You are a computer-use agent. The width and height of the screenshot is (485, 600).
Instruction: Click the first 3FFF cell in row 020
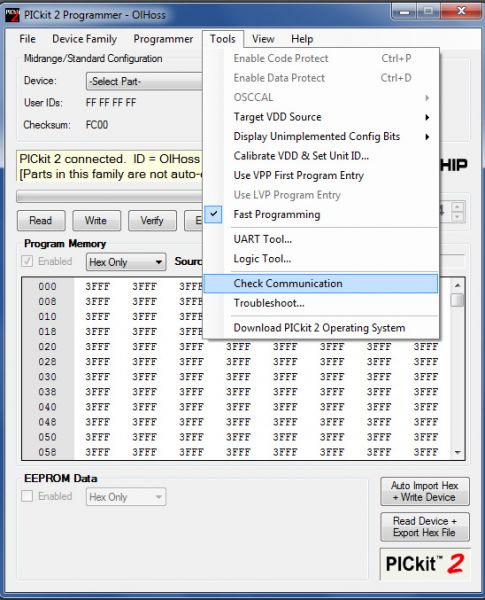point(98,347)
